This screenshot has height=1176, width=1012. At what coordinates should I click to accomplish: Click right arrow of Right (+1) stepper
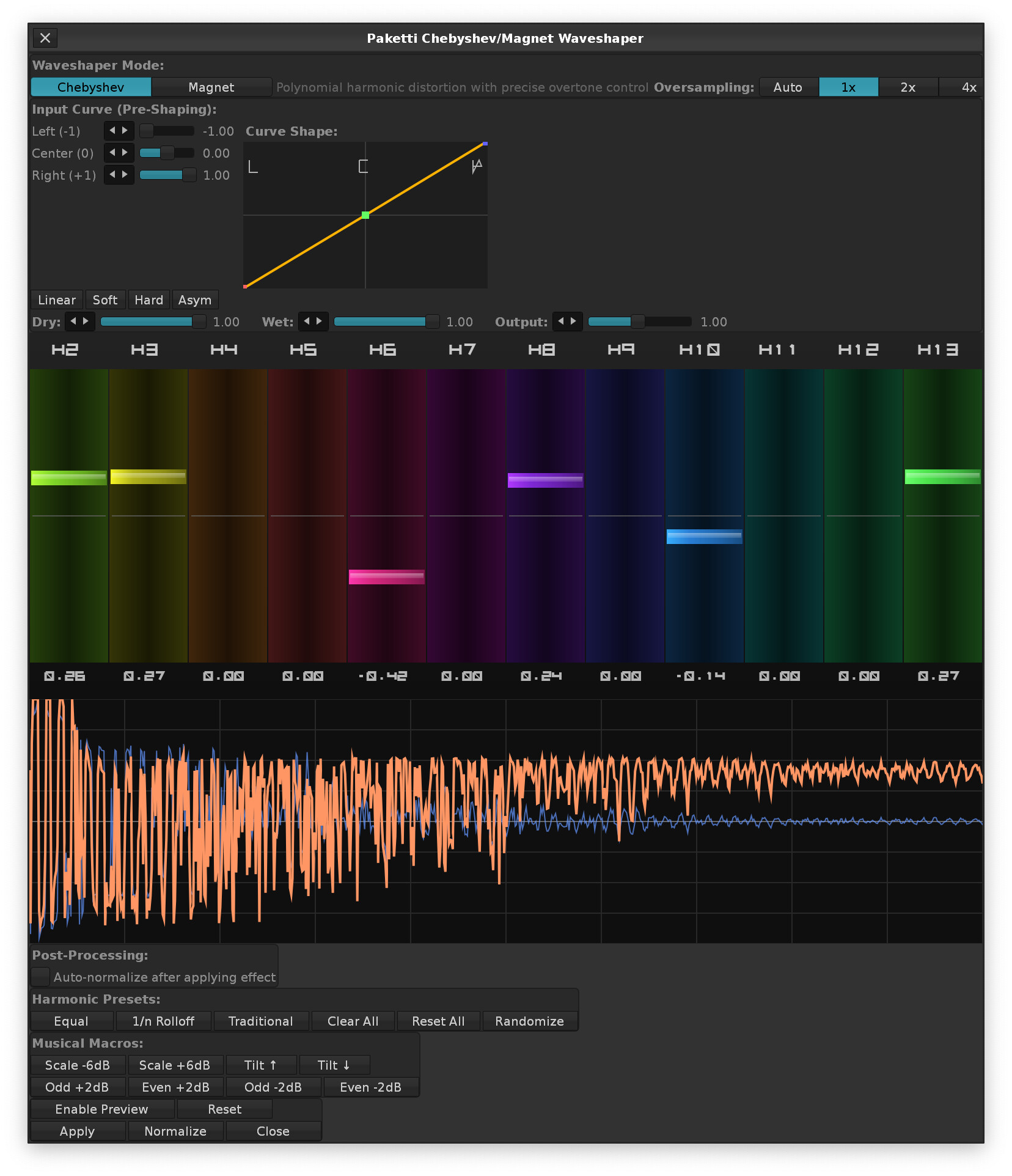pyautogui.click(x=125, y=174)
